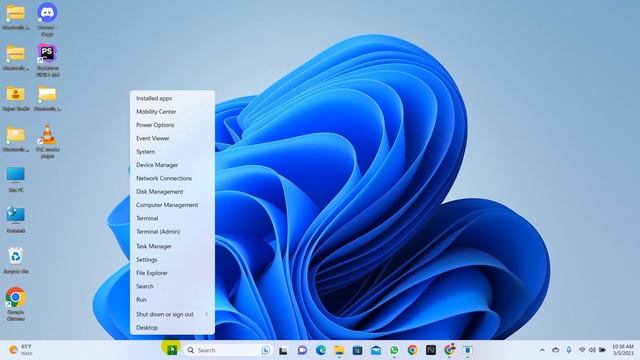Open Device Manager
The image size is (640, 360).
click(x=172, y=165)
